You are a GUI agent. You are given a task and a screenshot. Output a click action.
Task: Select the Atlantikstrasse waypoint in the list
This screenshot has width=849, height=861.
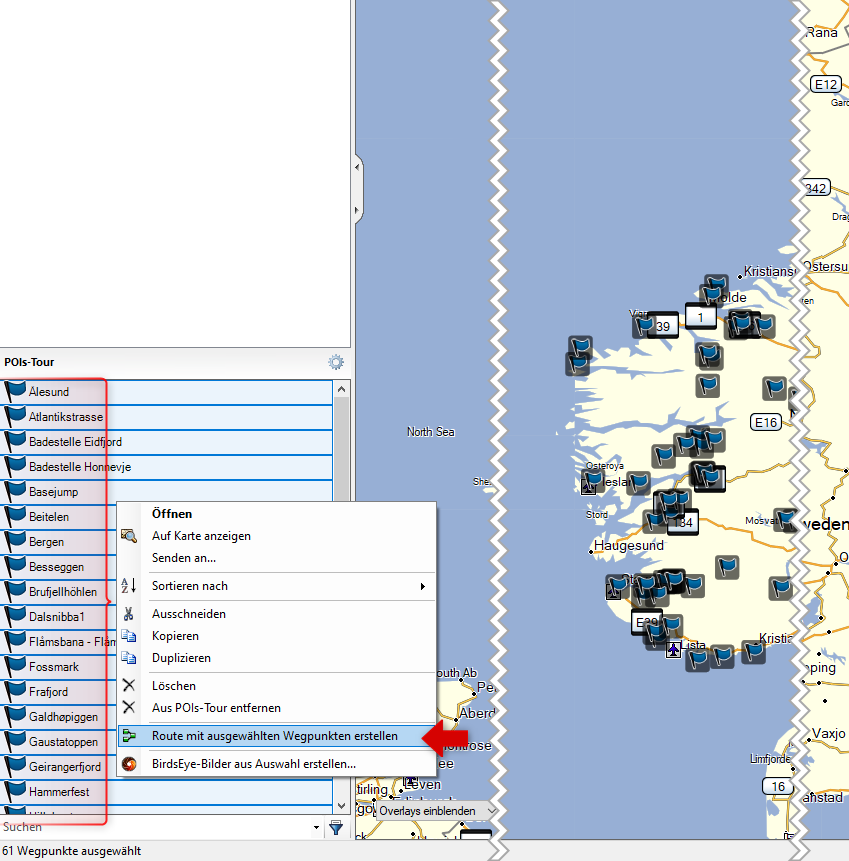(66, 417)
